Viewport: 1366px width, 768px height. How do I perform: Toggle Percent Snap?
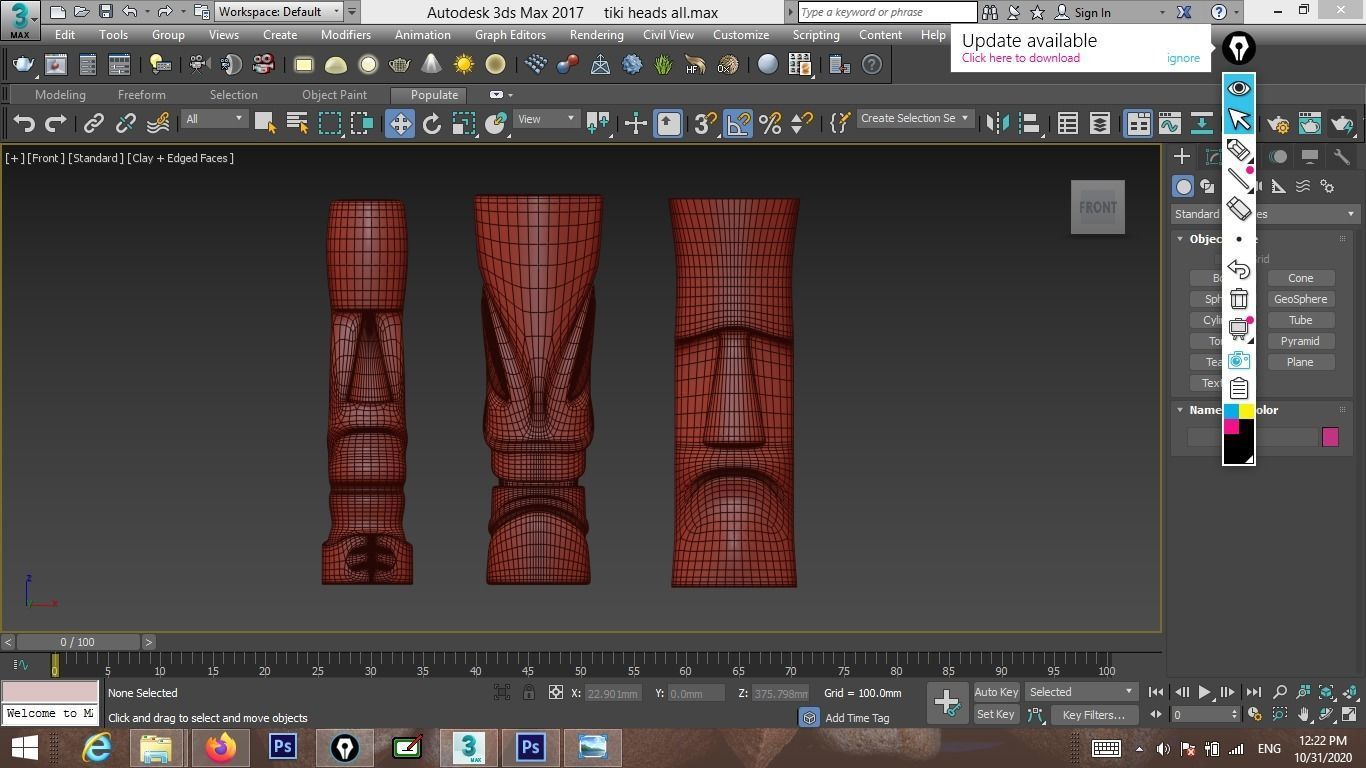770,123
